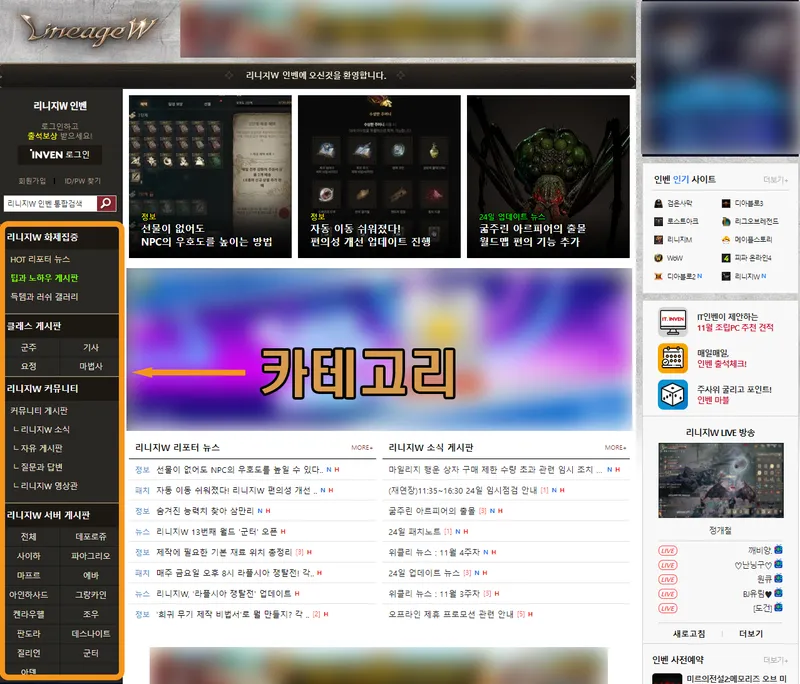This screenshot has width=800, height=684.
Task: Open 자유 게시판 in the sidebar
Action: point(38,448)
